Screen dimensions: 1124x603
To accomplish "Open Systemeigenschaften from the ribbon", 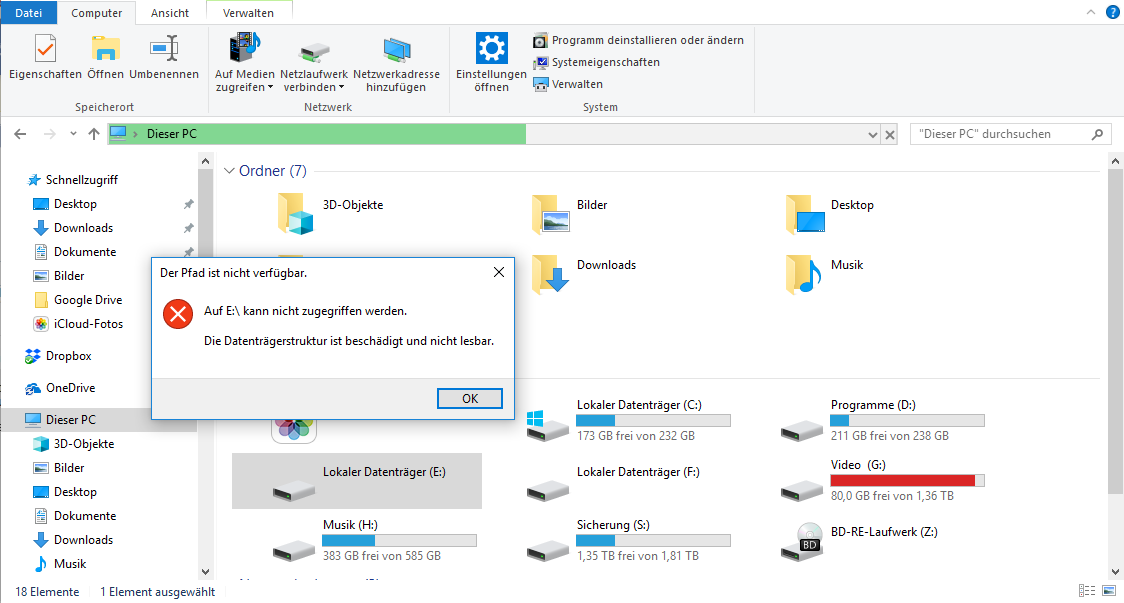I will (x=596, y=62).
